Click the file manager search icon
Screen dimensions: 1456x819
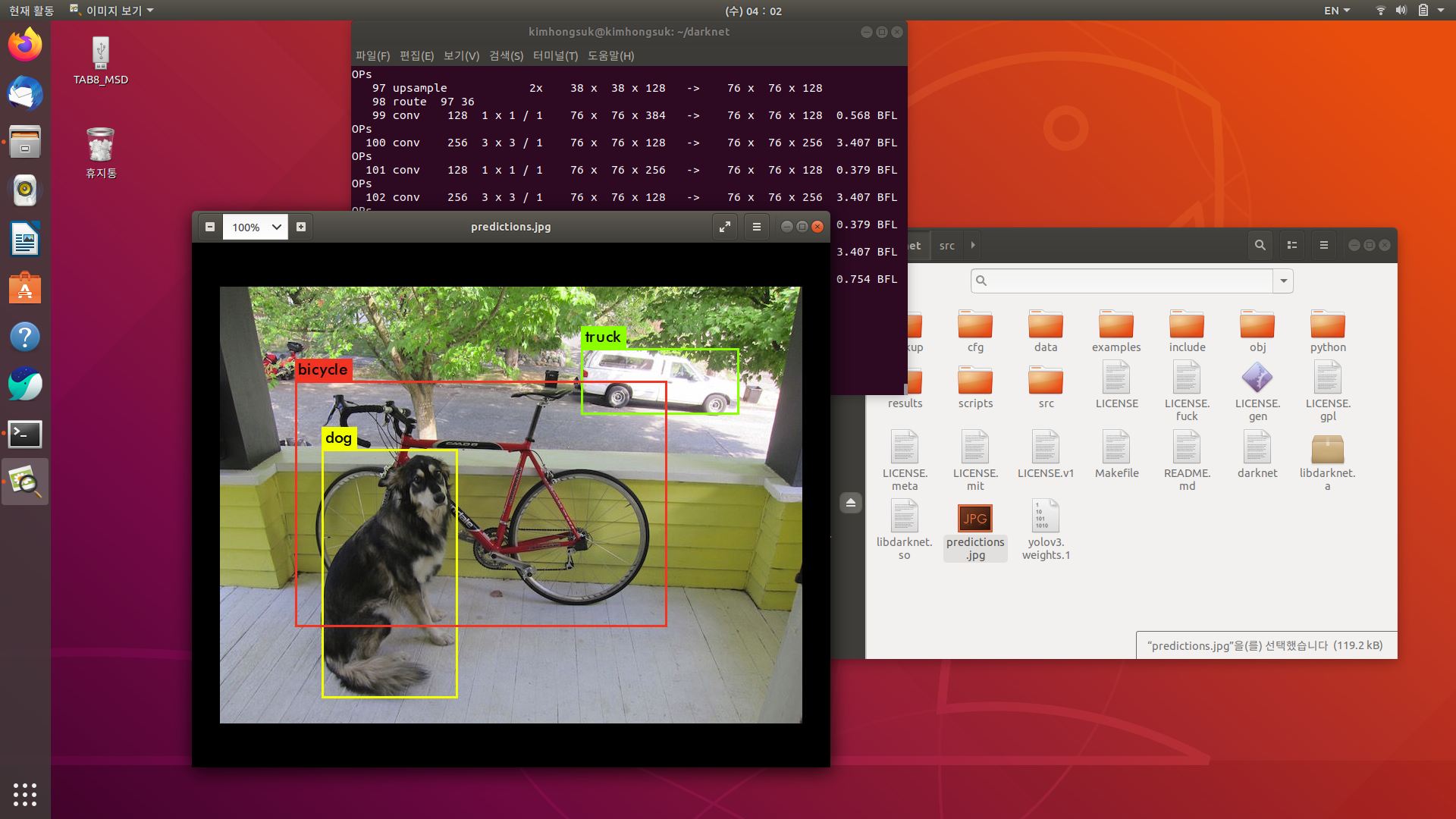tap(1260, 245)
